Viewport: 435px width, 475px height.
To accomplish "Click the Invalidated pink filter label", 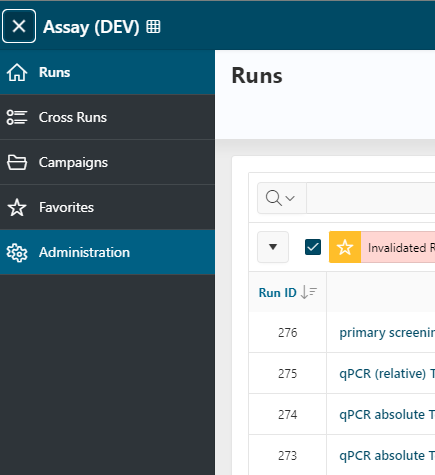I will click(x=398, y=247).
